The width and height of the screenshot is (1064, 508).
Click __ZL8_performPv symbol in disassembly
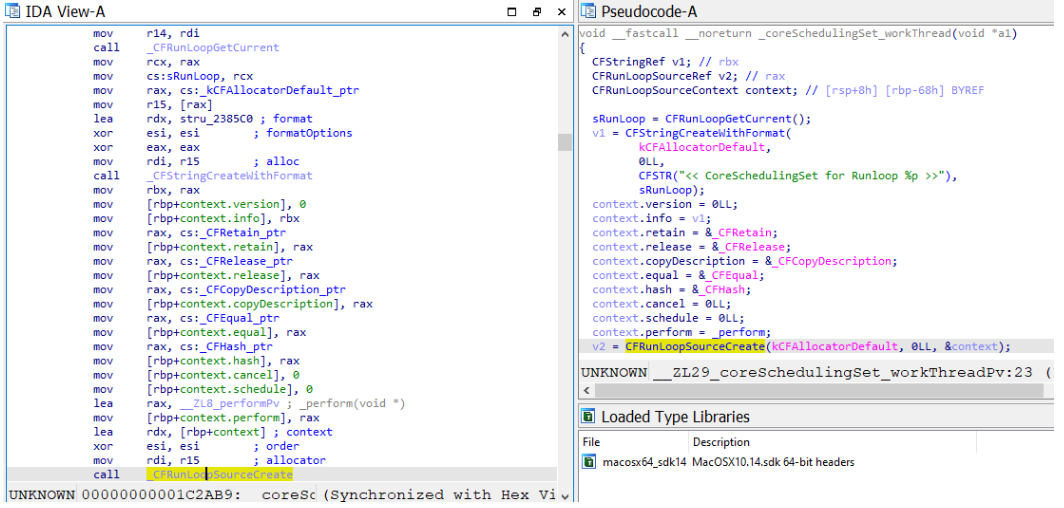[x=227, y=404]
